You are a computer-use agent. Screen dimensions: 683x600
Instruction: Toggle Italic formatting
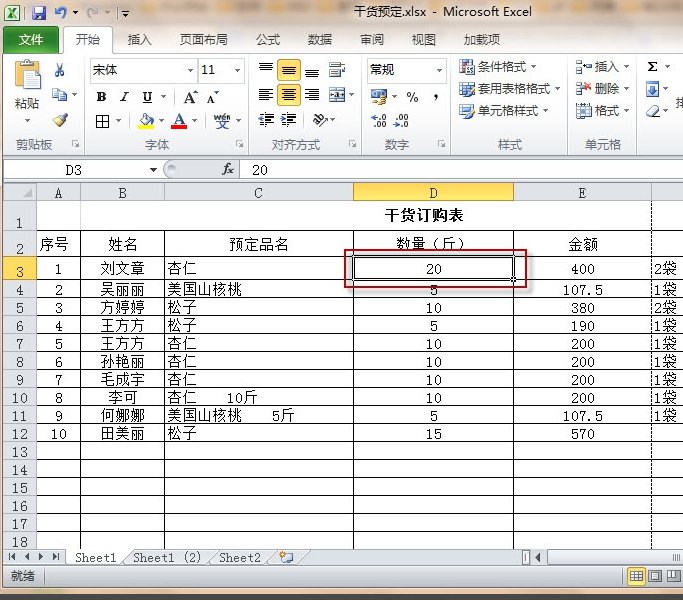(125, 97)
